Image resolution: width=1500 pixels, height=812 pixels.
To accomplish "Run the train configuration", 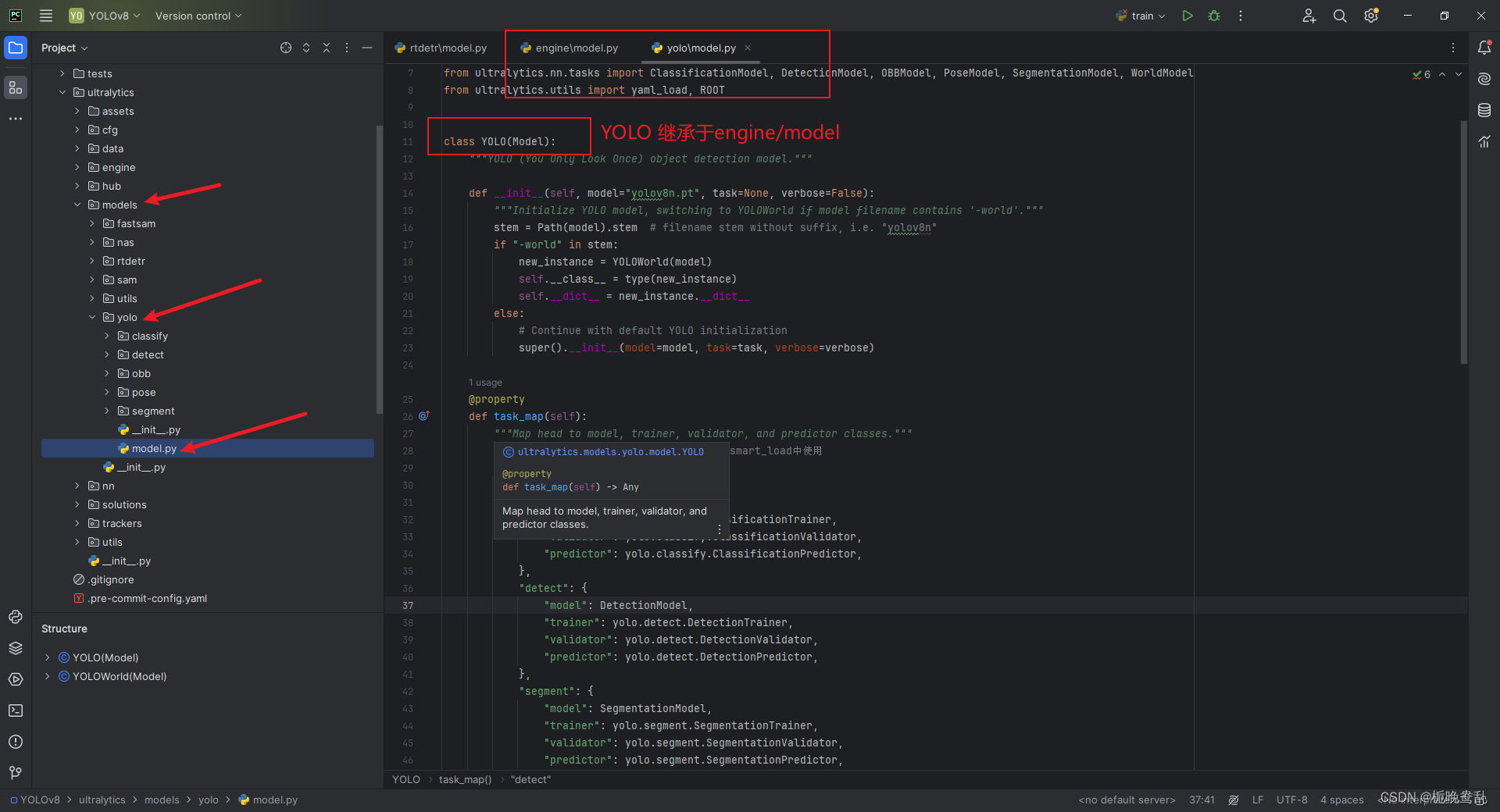I will tap(1187, 16).
